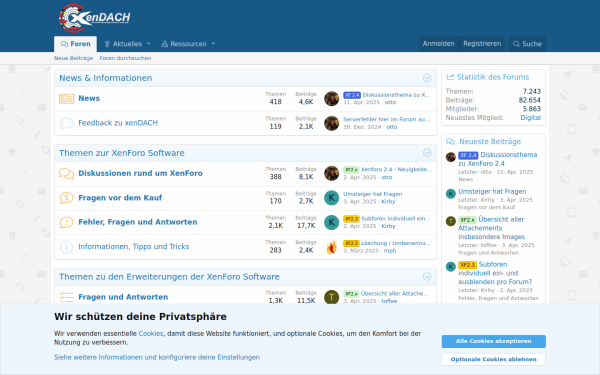Click the Anmelden button
600x375 pixels.
coord(439,44)
